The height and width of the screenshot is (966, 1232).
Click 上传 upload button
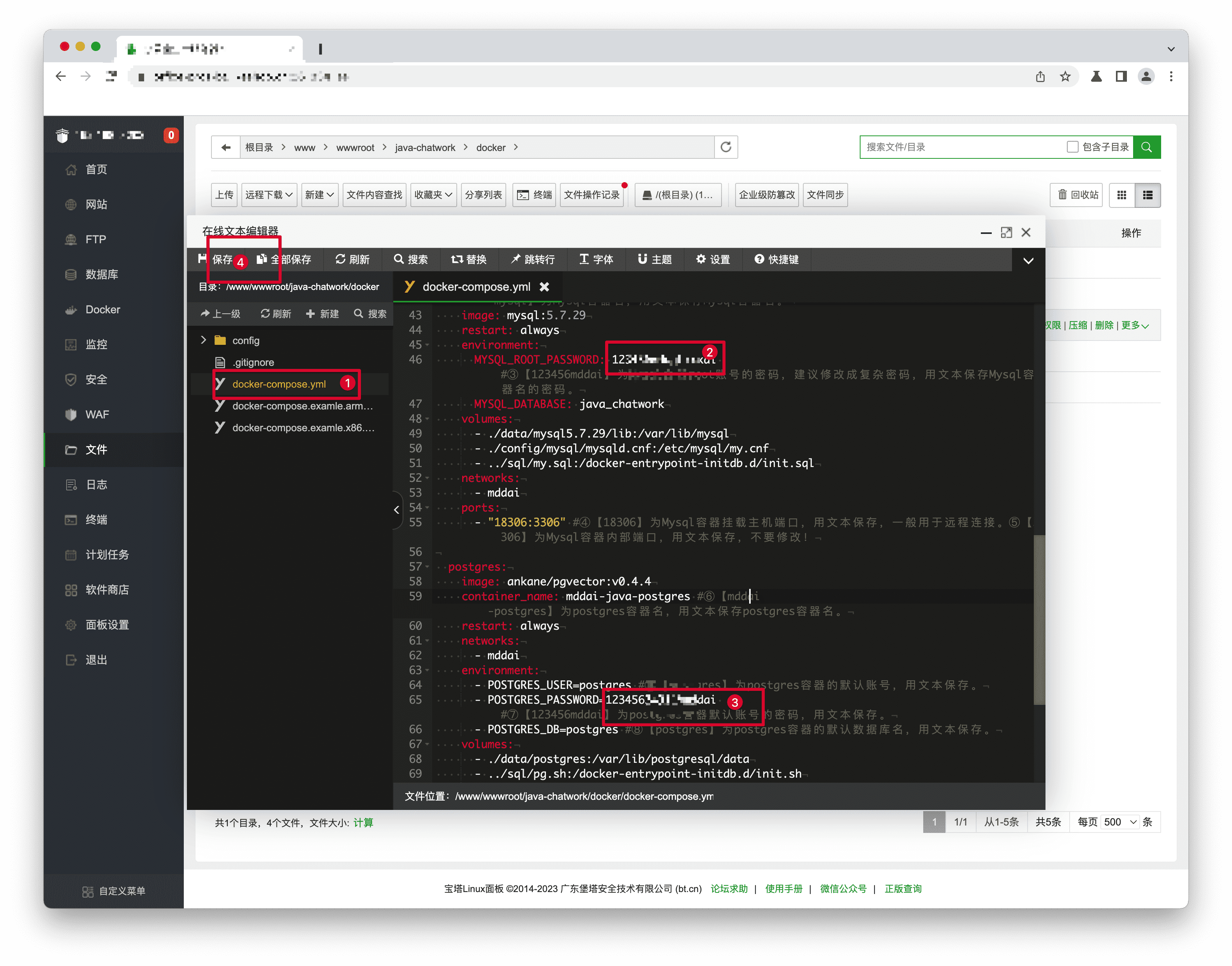point(224,195)
